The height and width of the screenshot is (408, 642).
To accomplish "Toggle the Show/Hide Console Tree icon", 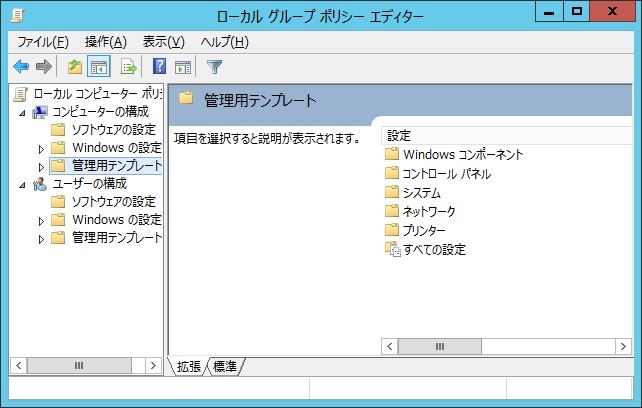I will (99, 66).
